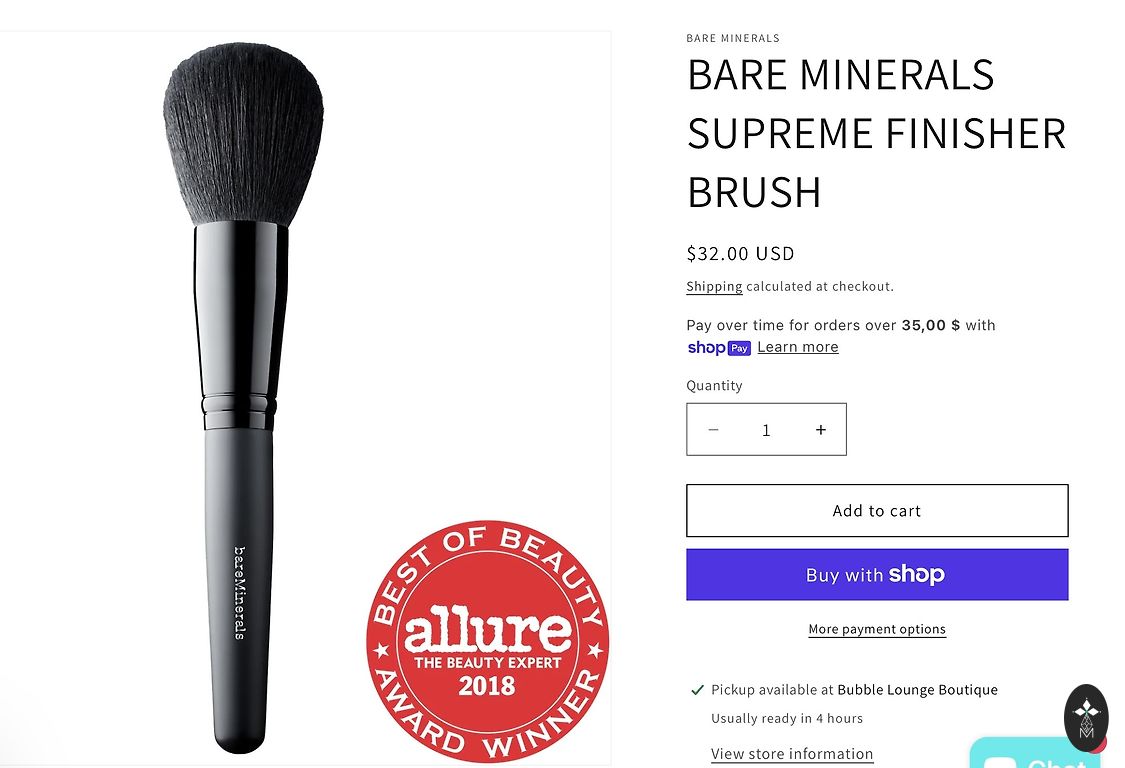This screenshot has width=1125, height=768.
Task: Click the small BARE MINERALS vendor label
Action: pos(733,39)
